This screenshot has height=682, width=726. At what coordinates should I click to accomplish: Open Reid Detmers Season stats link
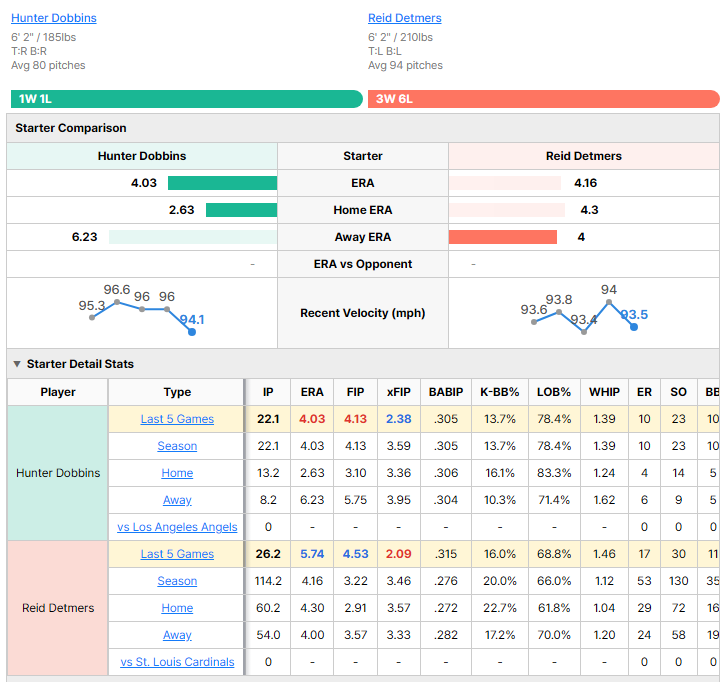pyautogui.click(x=177, y=581)
